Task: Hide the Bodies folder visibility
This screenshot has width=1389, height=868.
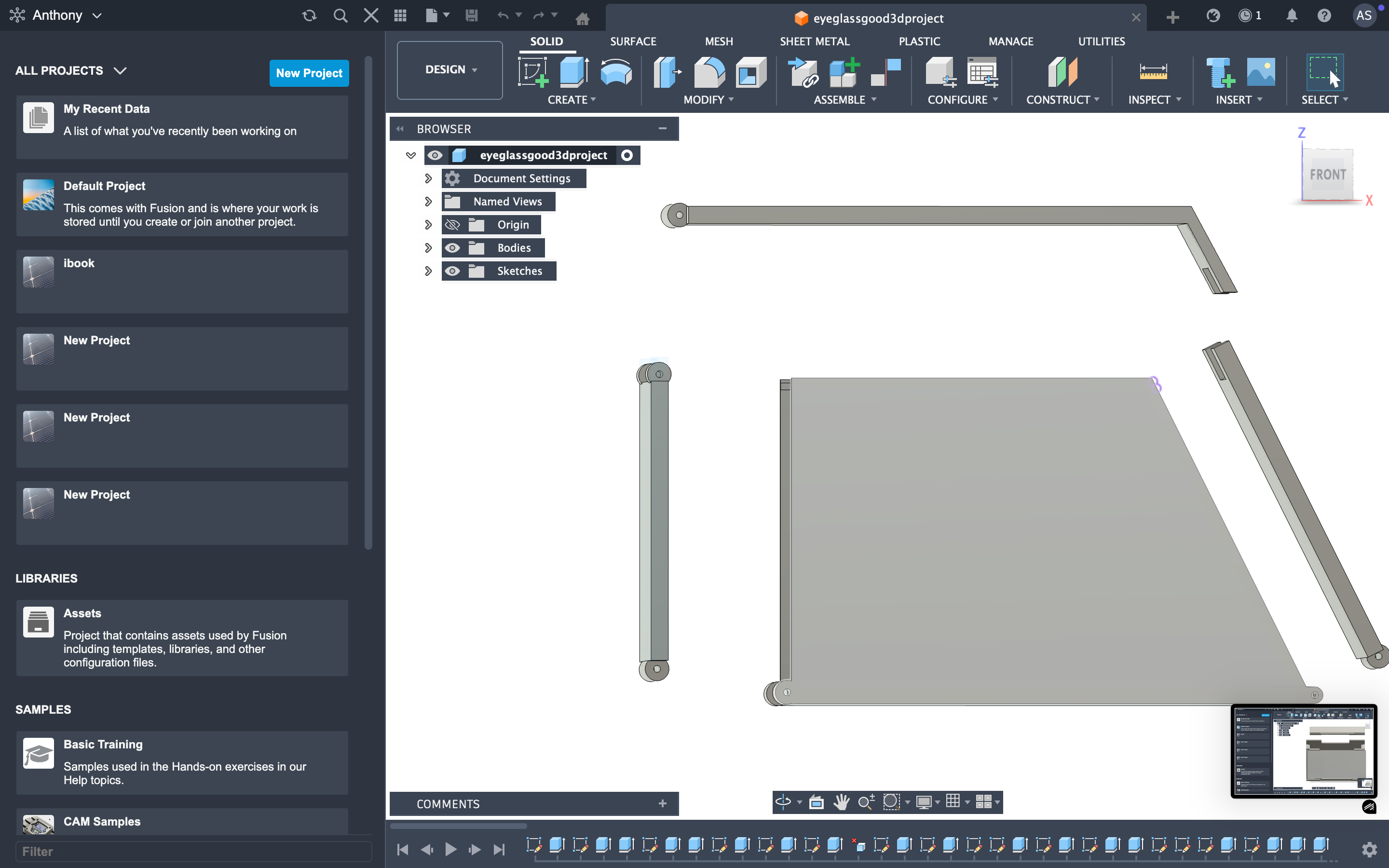Action: coord(452,248)
